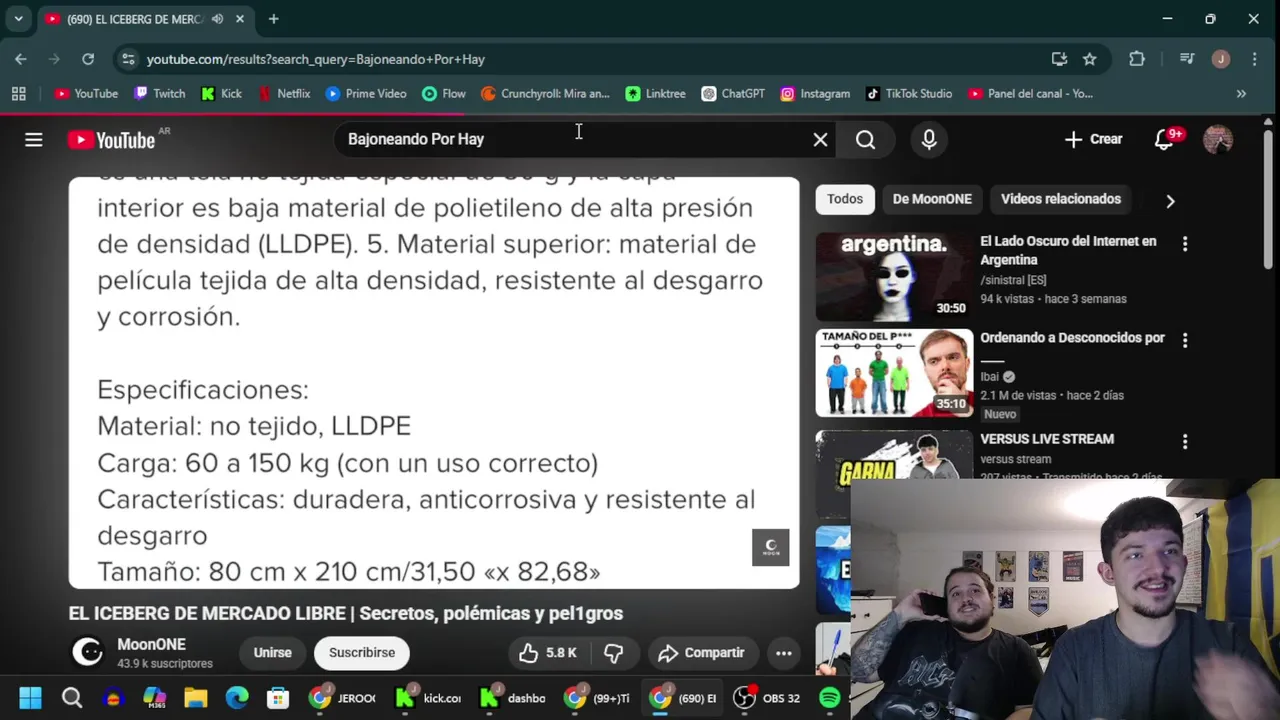Mute the tab via speaker icon
The image size is (1280, 720).
216,19
